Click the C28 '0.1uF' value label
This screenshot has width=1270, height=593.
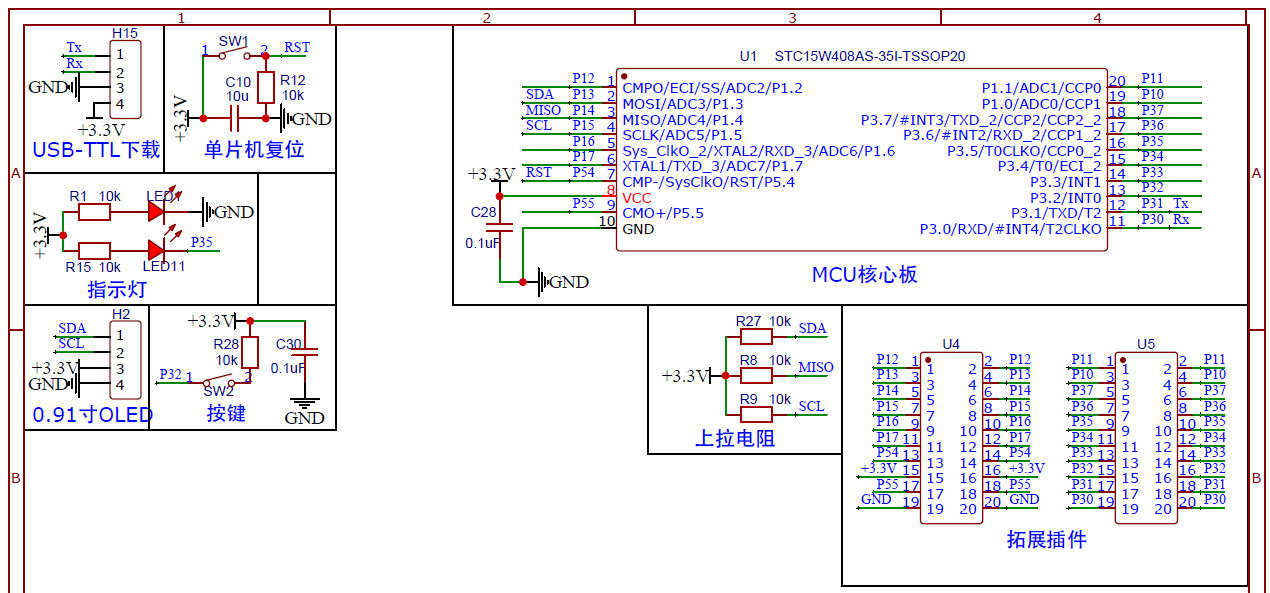[482, 243]
